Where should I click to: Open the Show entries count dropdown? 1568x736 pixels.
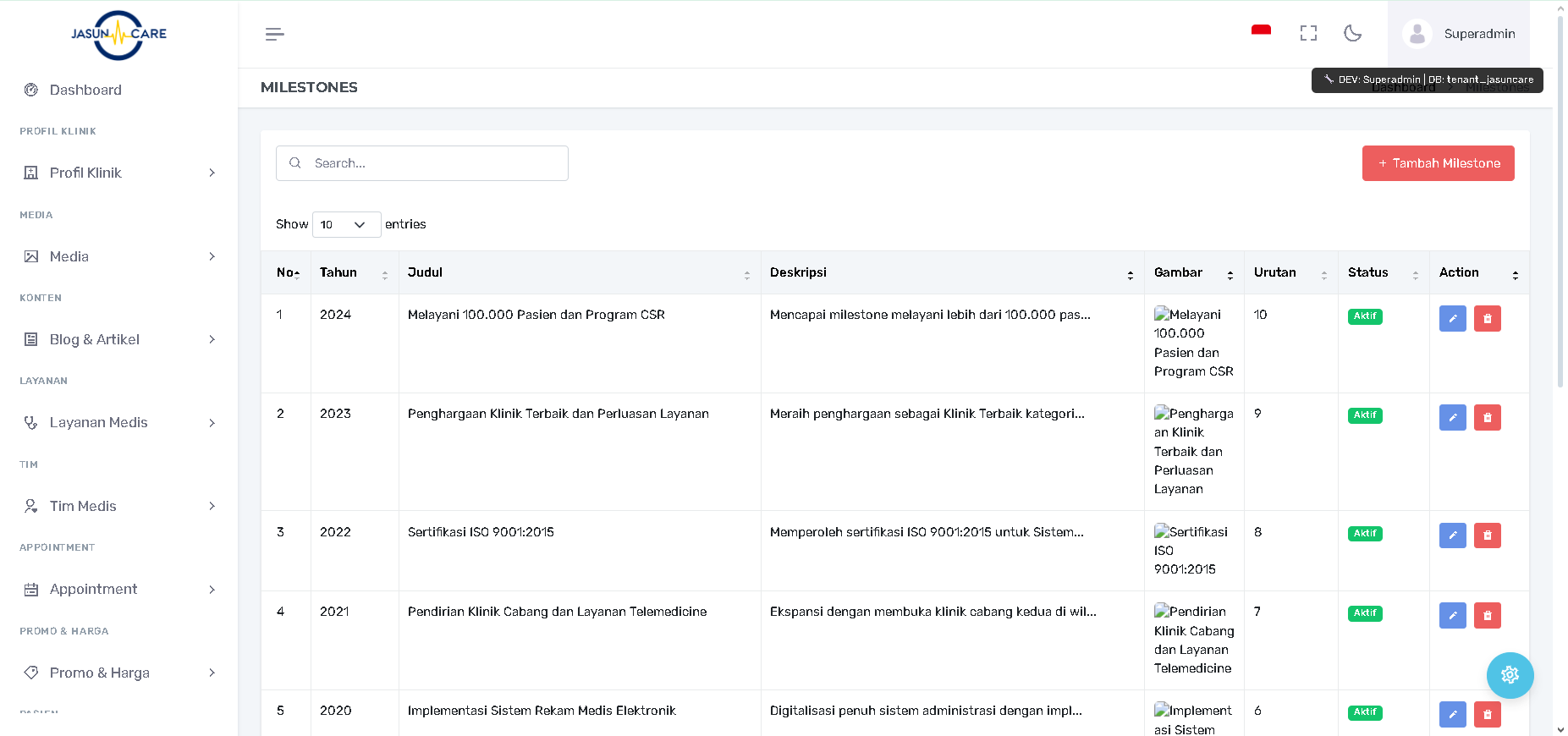[346, 224]
